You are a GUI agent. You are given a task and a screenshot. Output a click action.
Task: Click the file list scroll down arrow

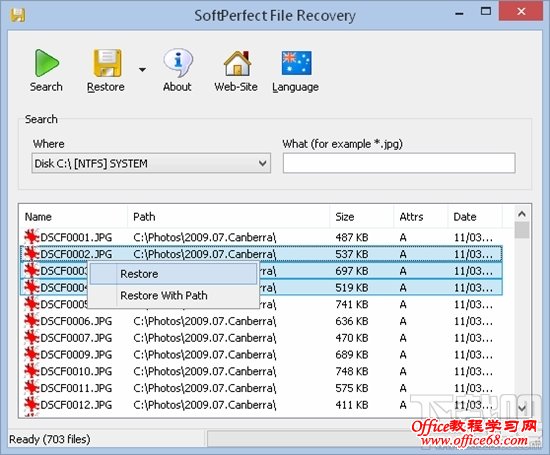[522, 408]
